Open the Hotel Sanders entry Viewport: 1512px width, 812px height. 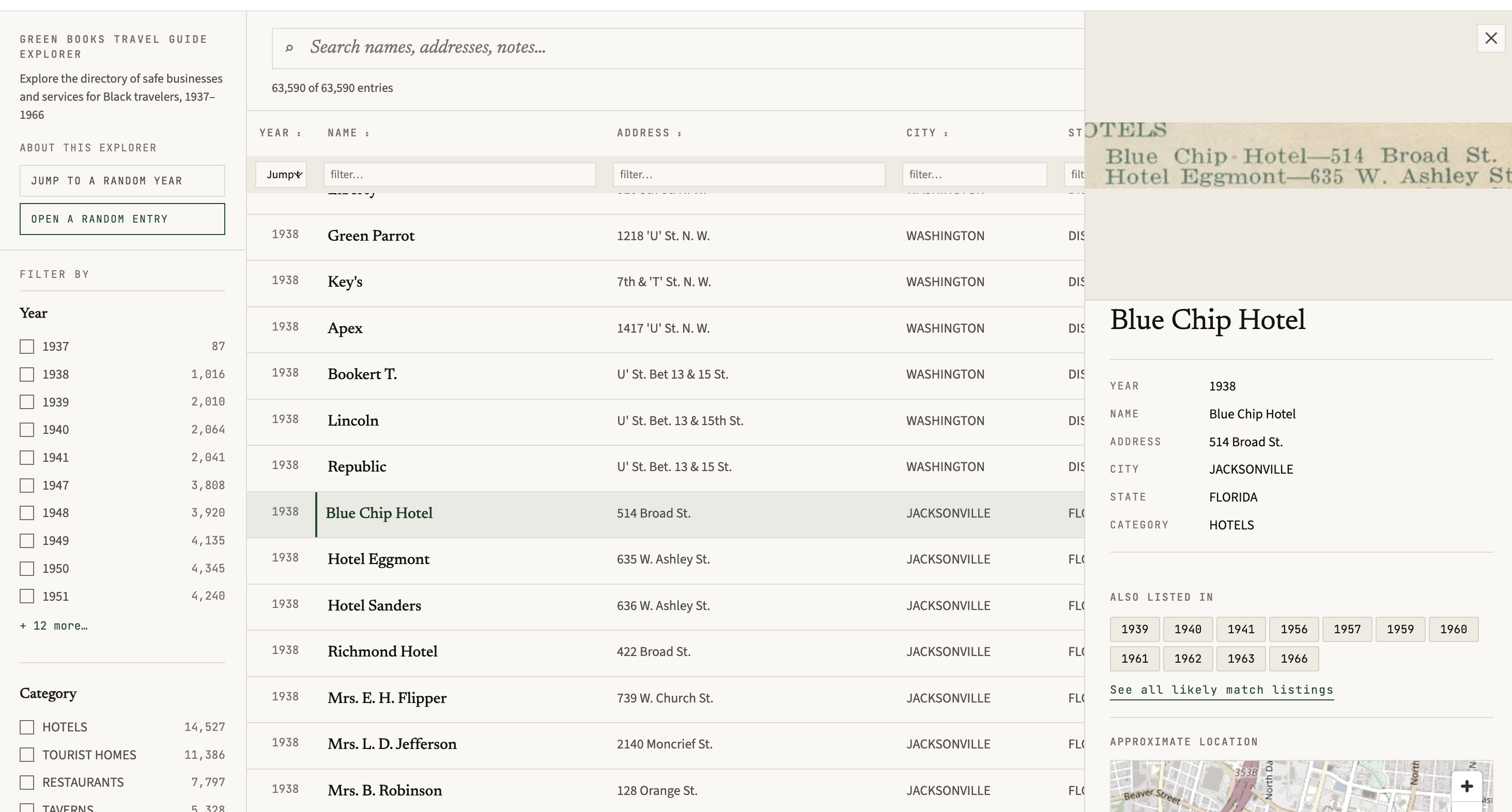665,606
